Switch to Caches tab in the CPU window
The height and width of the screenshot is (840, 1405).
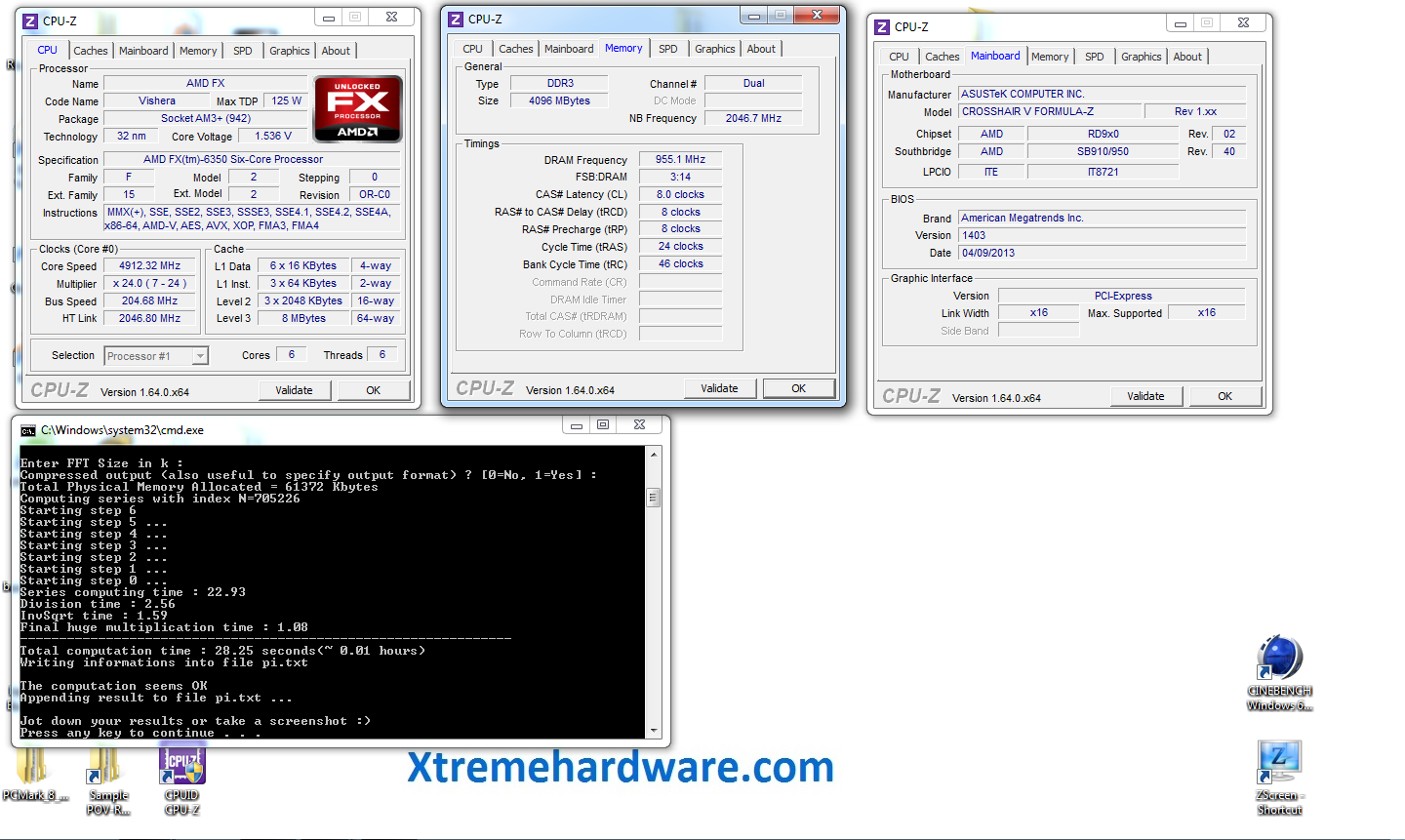91,51
